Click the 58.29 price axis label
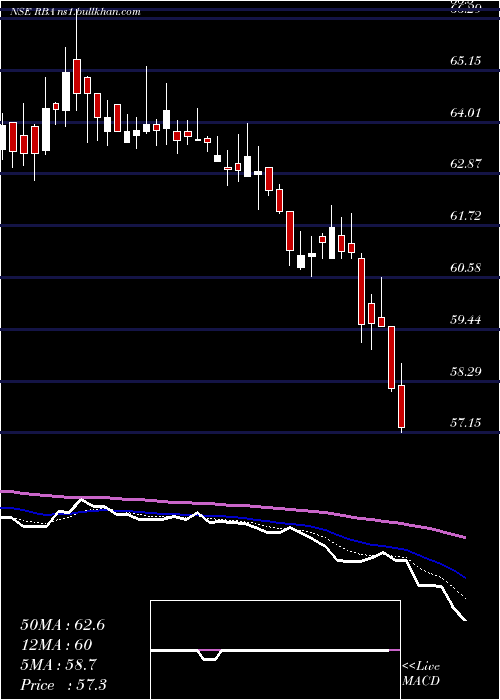 click(x=466, y=371)
